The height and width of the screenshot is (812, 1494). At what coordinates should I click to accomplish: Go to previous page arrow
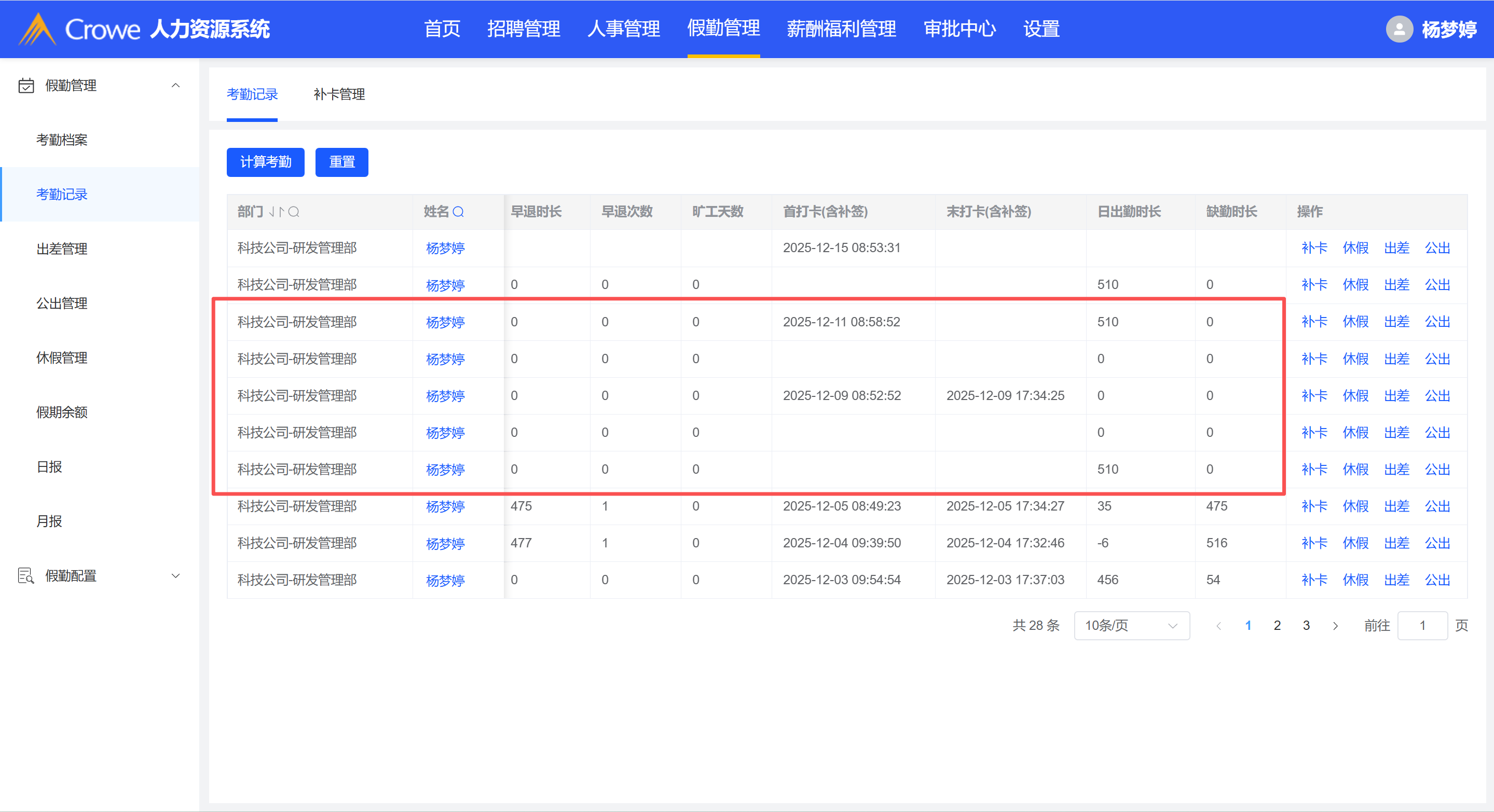[1218, 626]
